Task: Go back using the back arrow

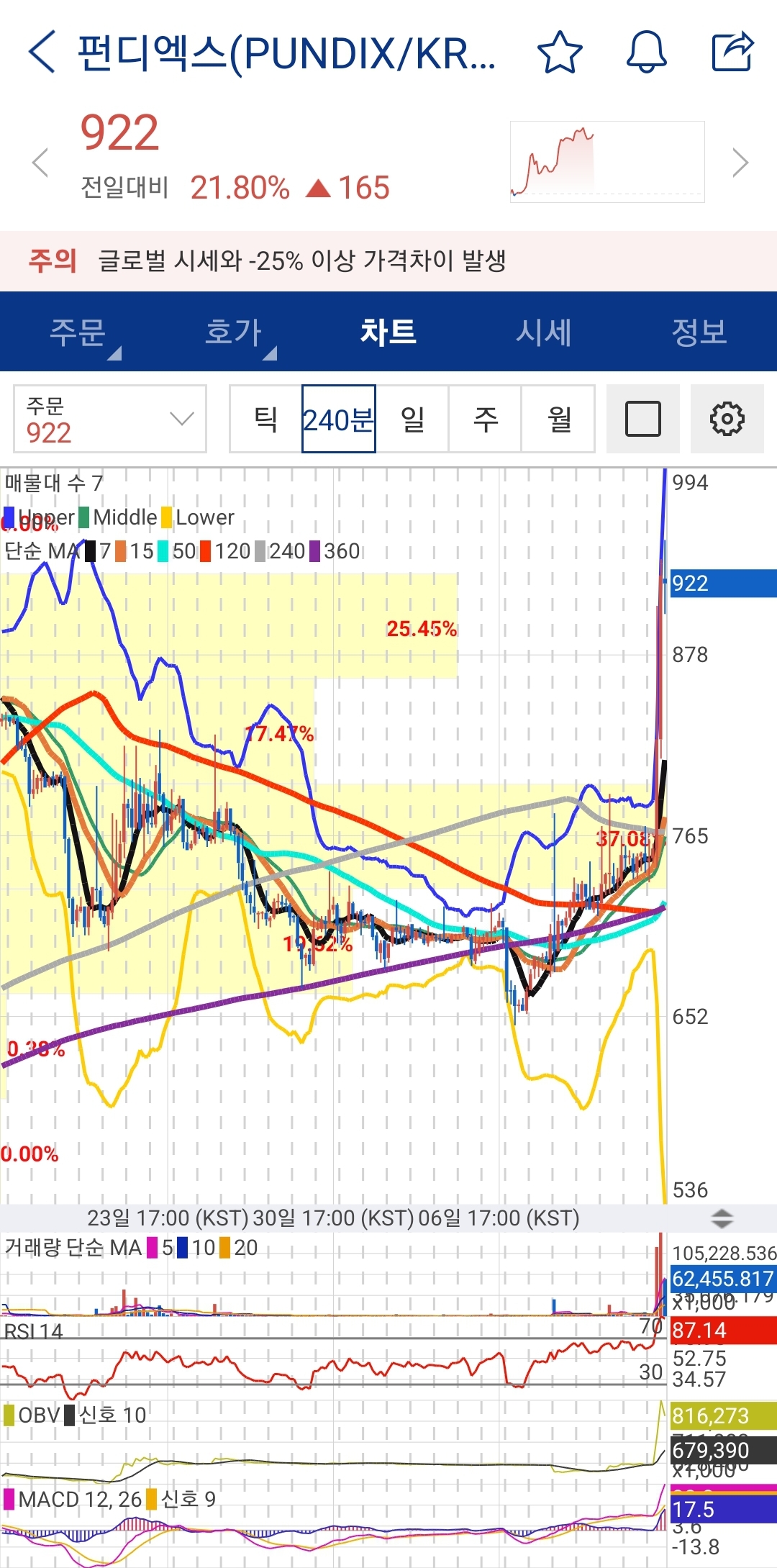Action: tap(42, 52)
